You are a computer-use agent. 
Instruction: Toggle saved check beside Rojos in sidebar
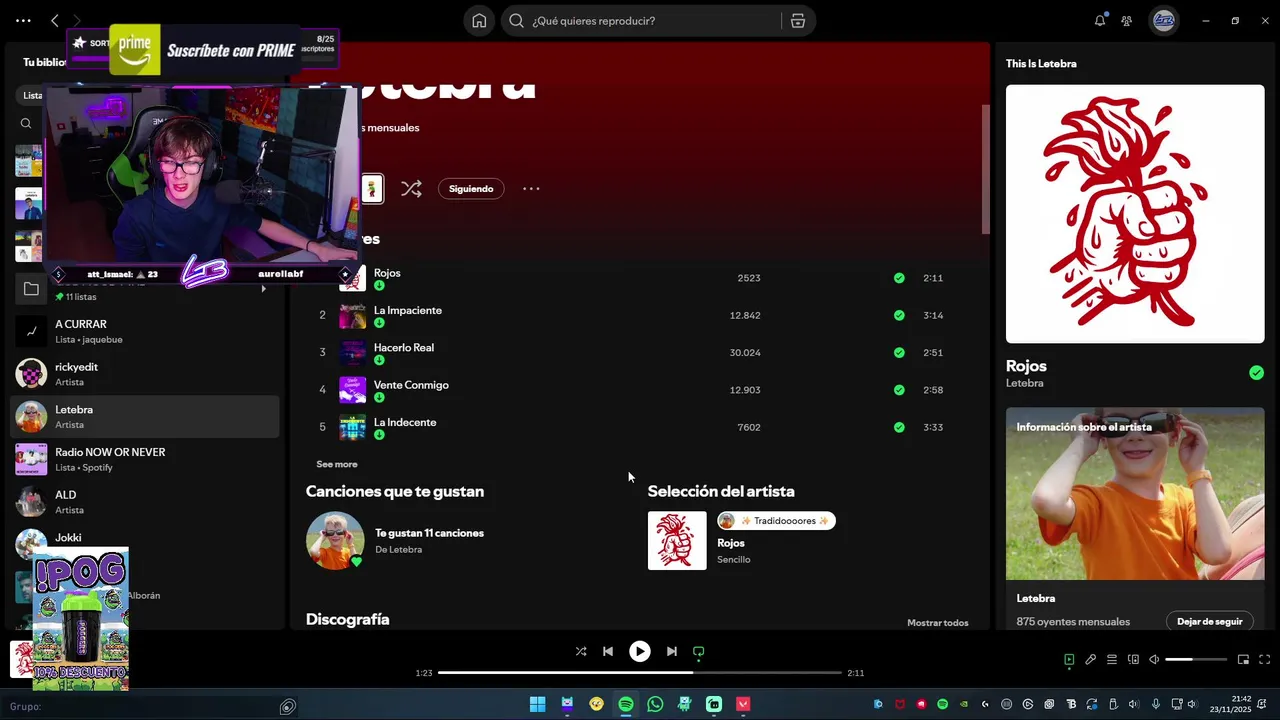point(1256,373)
